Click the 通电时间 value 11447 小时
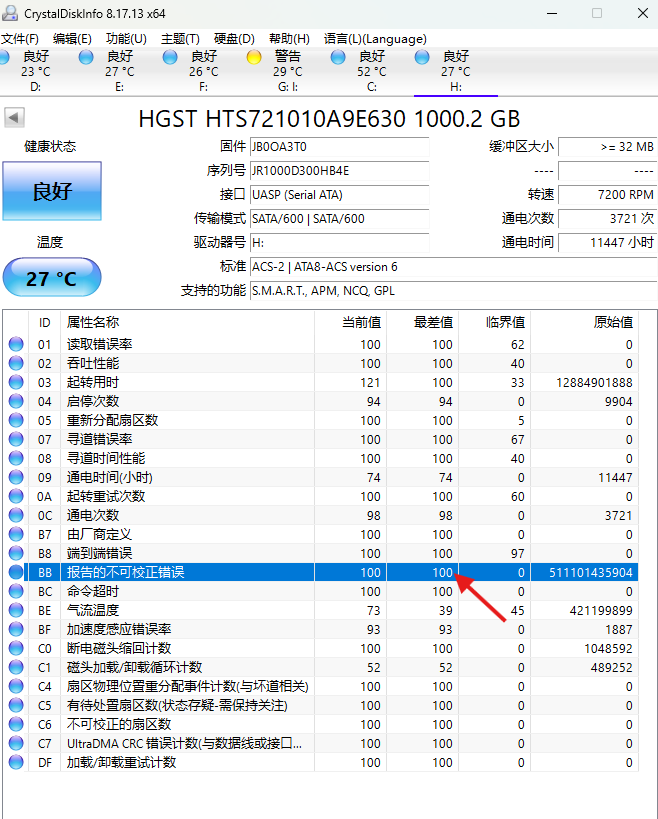 pyautogui.click(x=608, y=243)
